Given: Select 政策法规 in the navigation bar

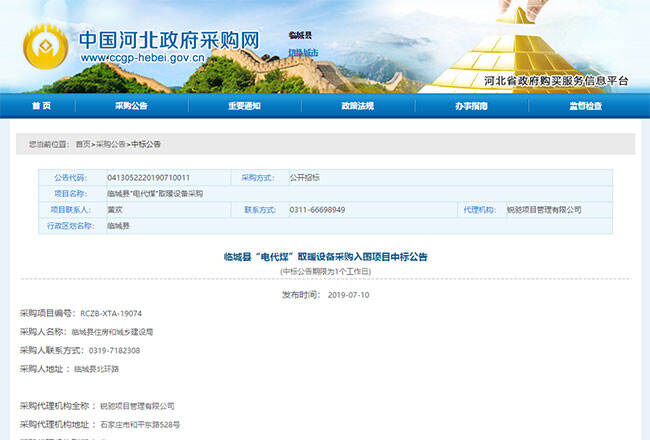Looking at the screenshot, I should [x=357, y=106].
